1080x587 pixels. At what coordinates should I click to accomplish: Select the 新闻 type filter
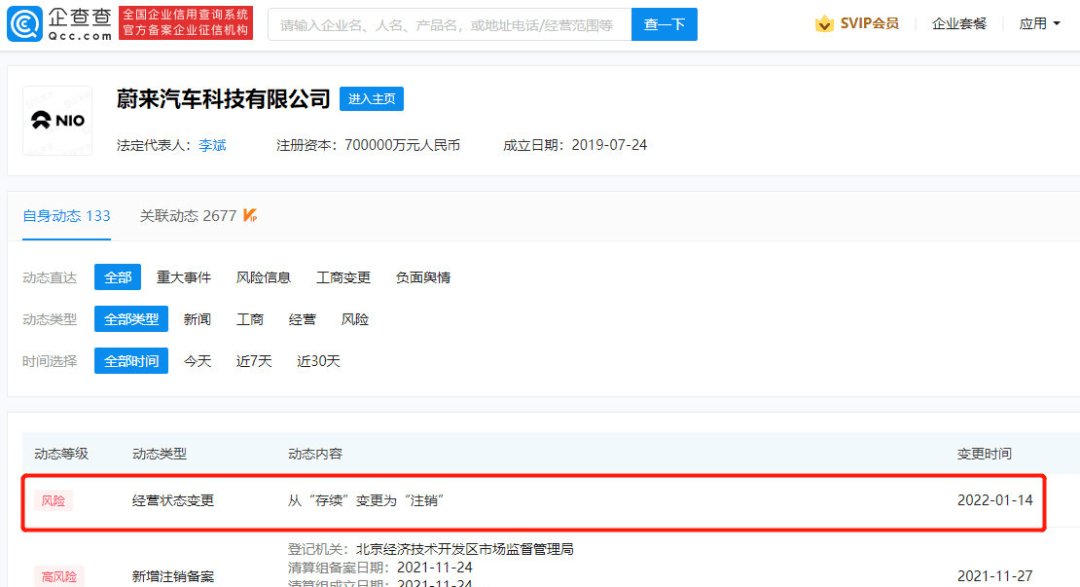click(x=197, y=319)
